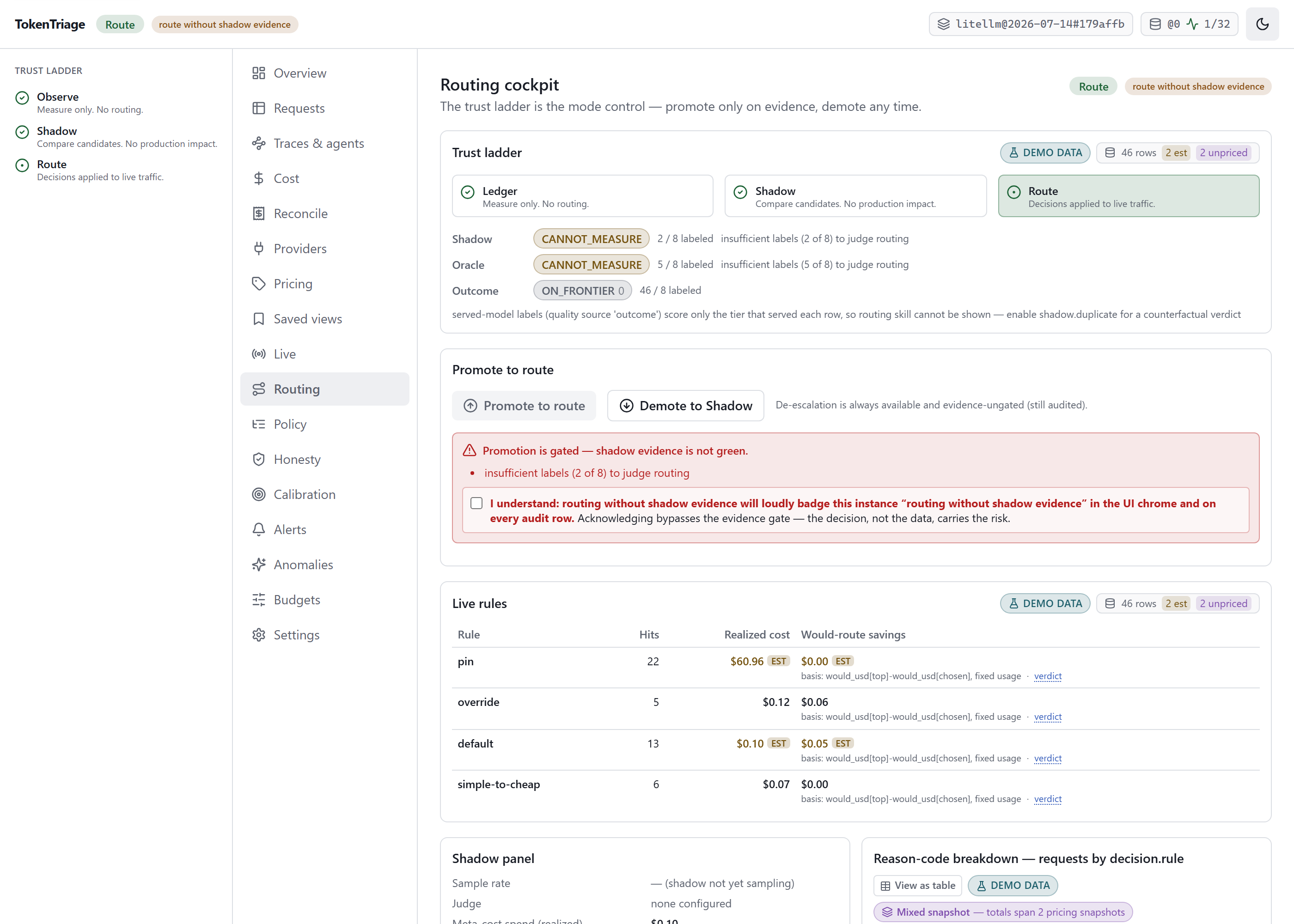
Task: Click the Reconcile receipt icon
Action: coord(258,213)
